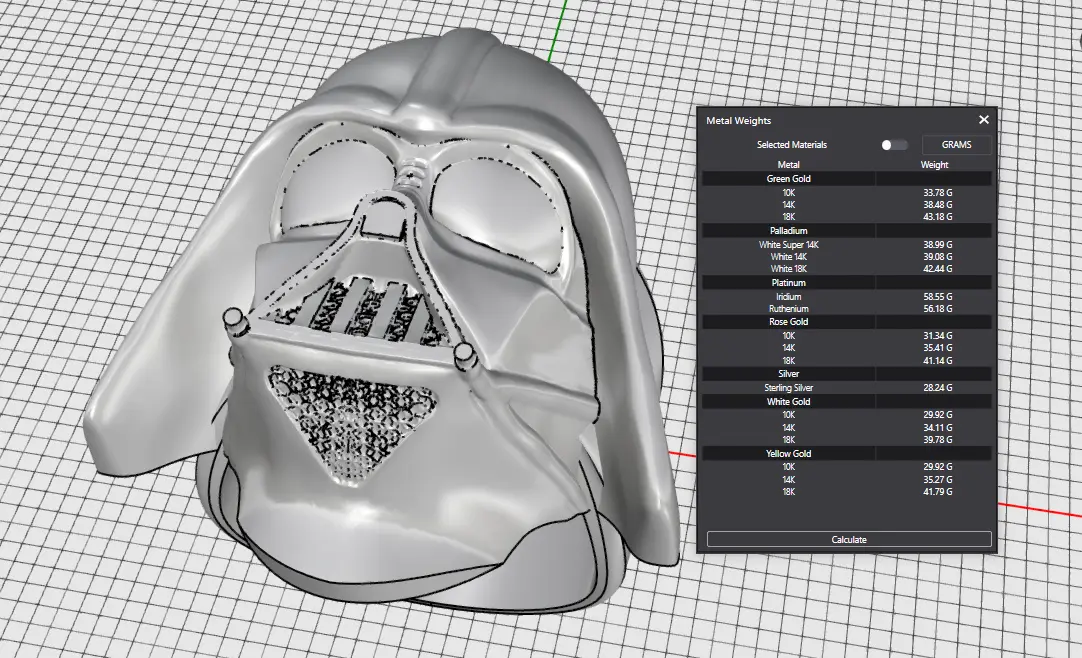This screenshot has width=1082, height=658.
Task: Click the 35.27 G weight value
Action: pyautogui.click(x=938, y=479)
